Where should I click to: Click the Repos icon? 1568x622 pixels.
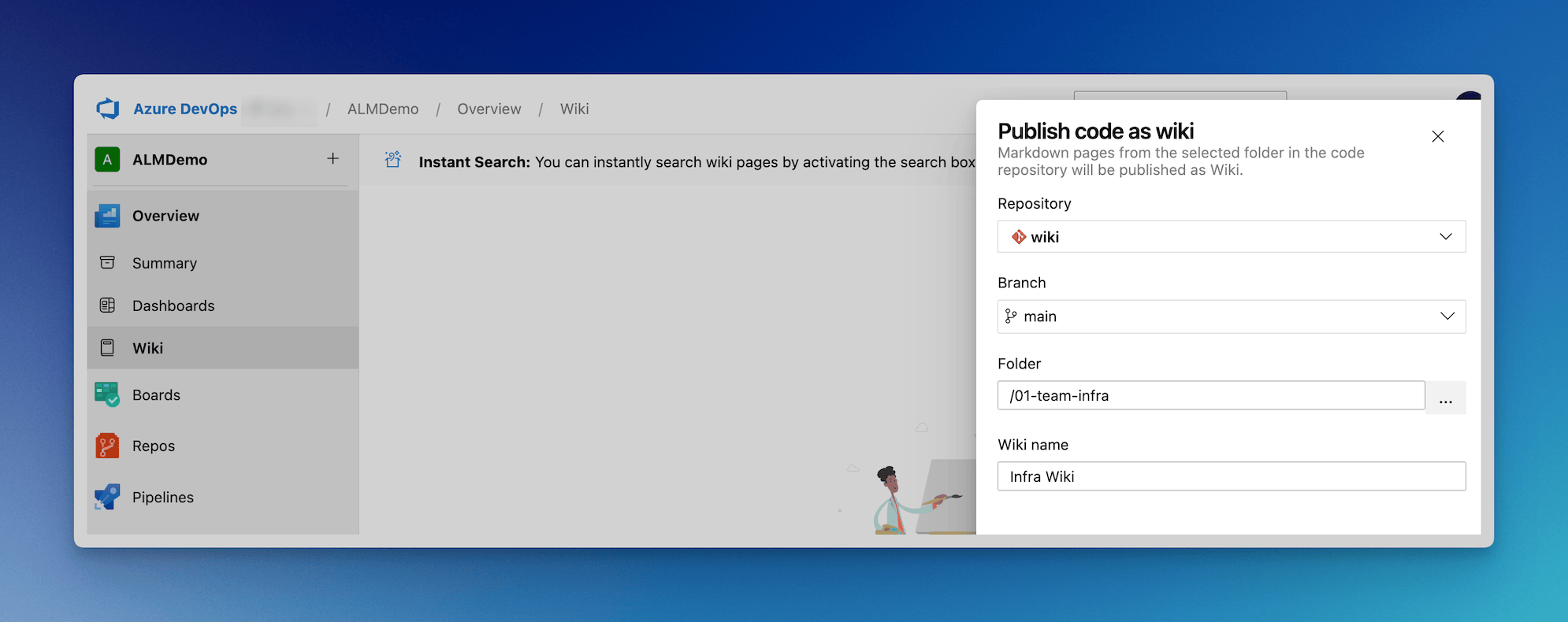pyautogui.click(x=107, y=446)
